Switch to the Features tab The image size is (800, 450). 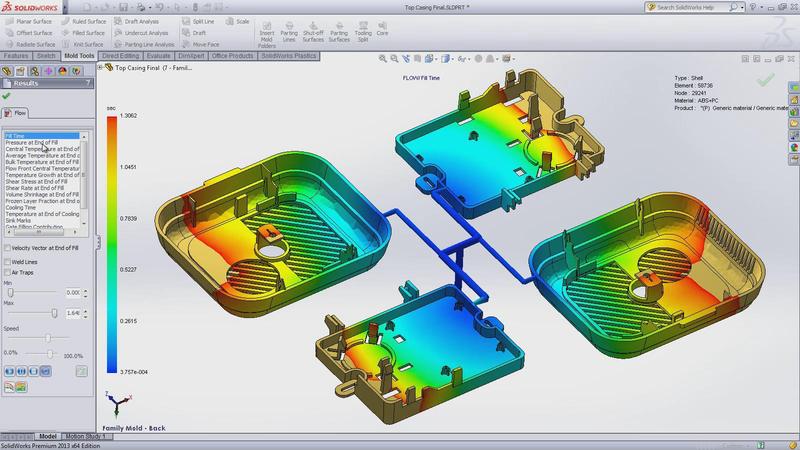[x=16, y=56]
